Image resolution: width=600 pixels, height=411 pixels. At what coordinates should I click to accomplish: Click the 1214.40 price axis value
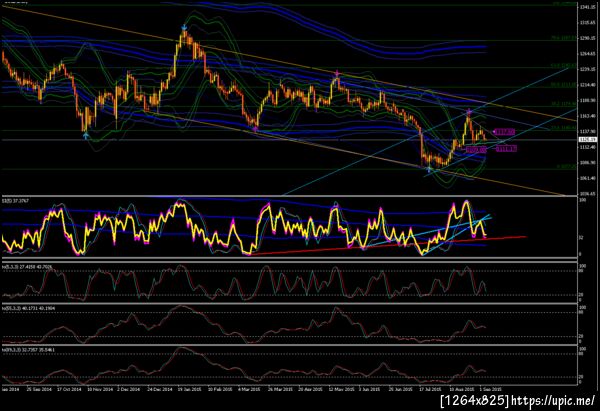pyautogui.click(x=589, y=85)
